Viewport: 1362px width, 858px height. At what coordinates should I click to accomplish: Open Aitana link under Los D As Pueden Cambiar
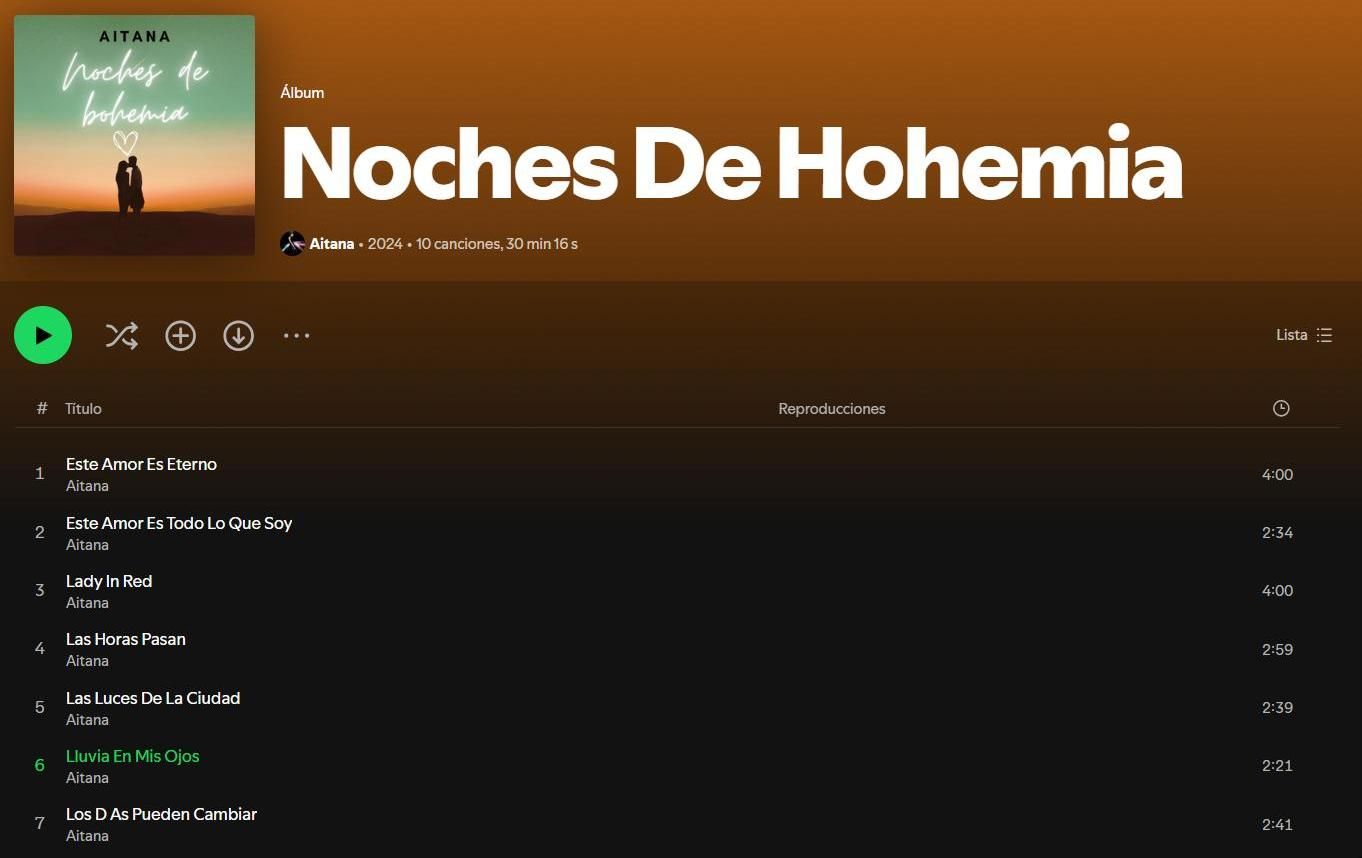pyautogui.click(x=87, y=836)
